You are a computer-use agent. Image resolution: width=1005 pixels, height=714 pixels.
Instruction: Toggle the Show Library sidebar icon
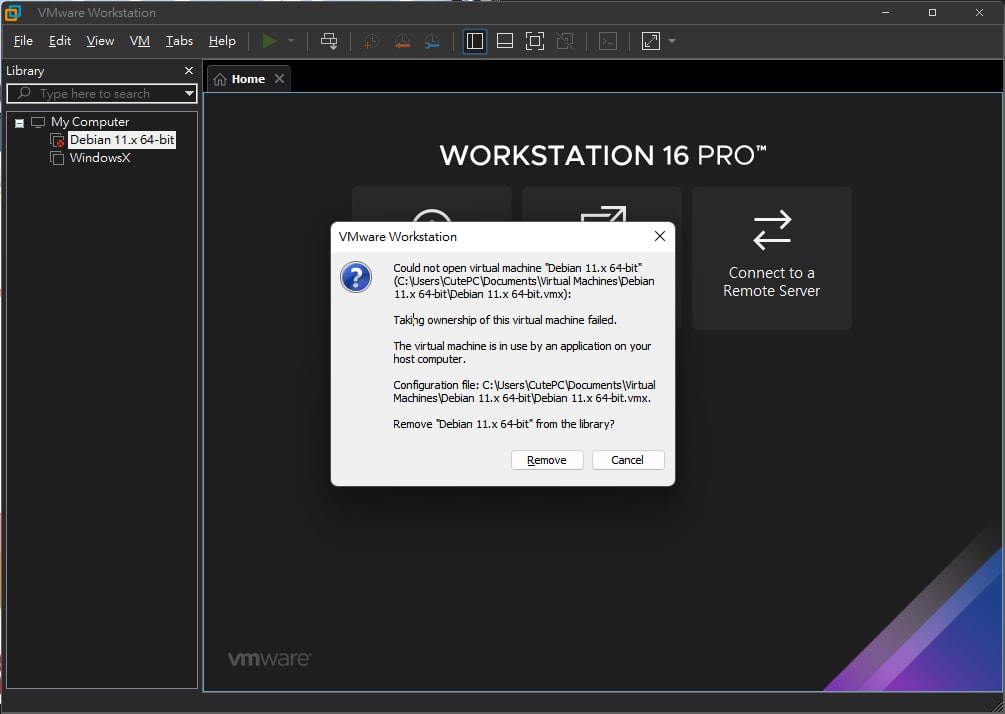point(475,41)
